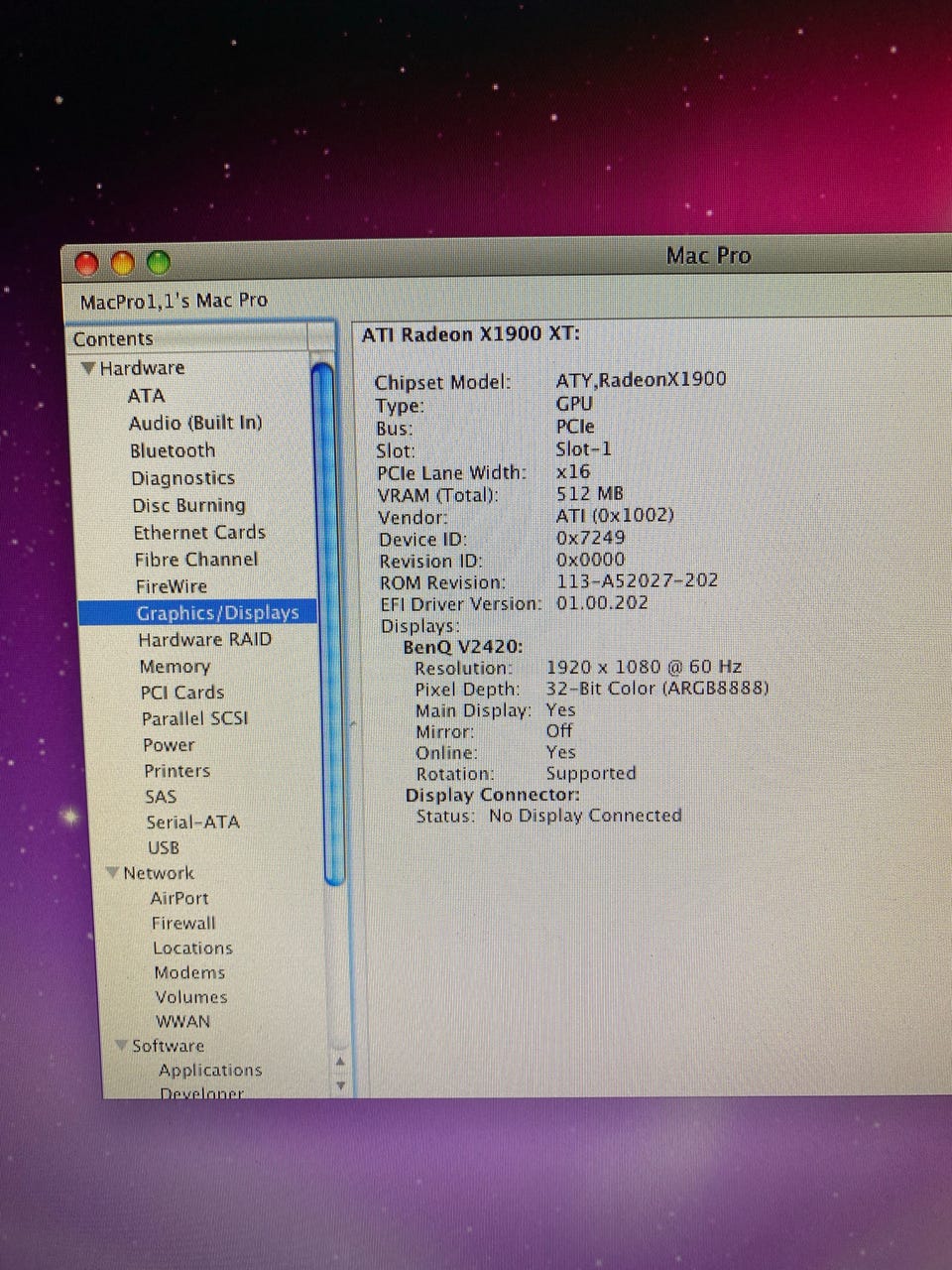Collapse the Hardware disclosure triangle
Screen dimensions: 952x1270
(88, 368)
